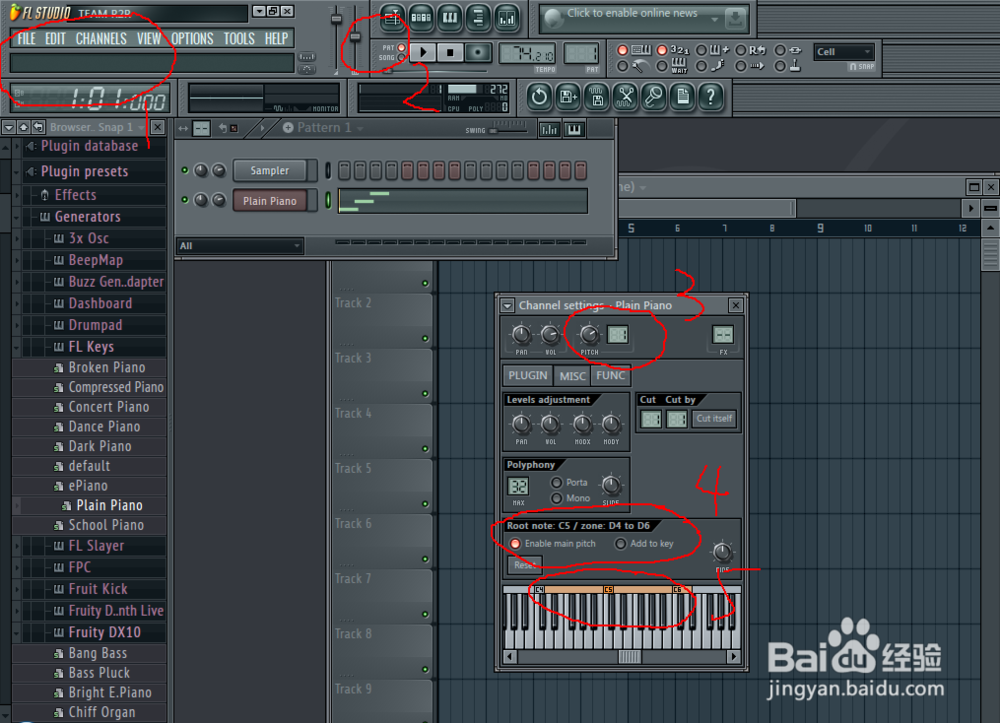Start playback with the Play button
The height and width of the screenshot is (723, 1000).
click(423, 52)
